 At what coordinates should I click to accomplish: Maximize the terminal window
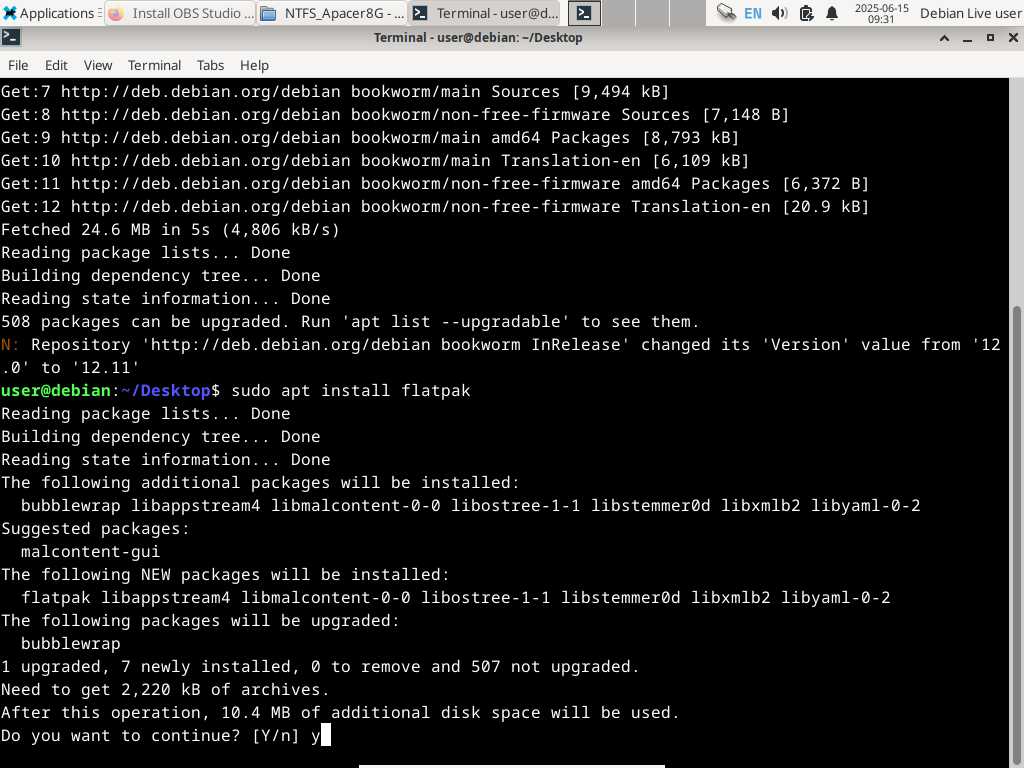pyautogui.click(x=990, y=38)
